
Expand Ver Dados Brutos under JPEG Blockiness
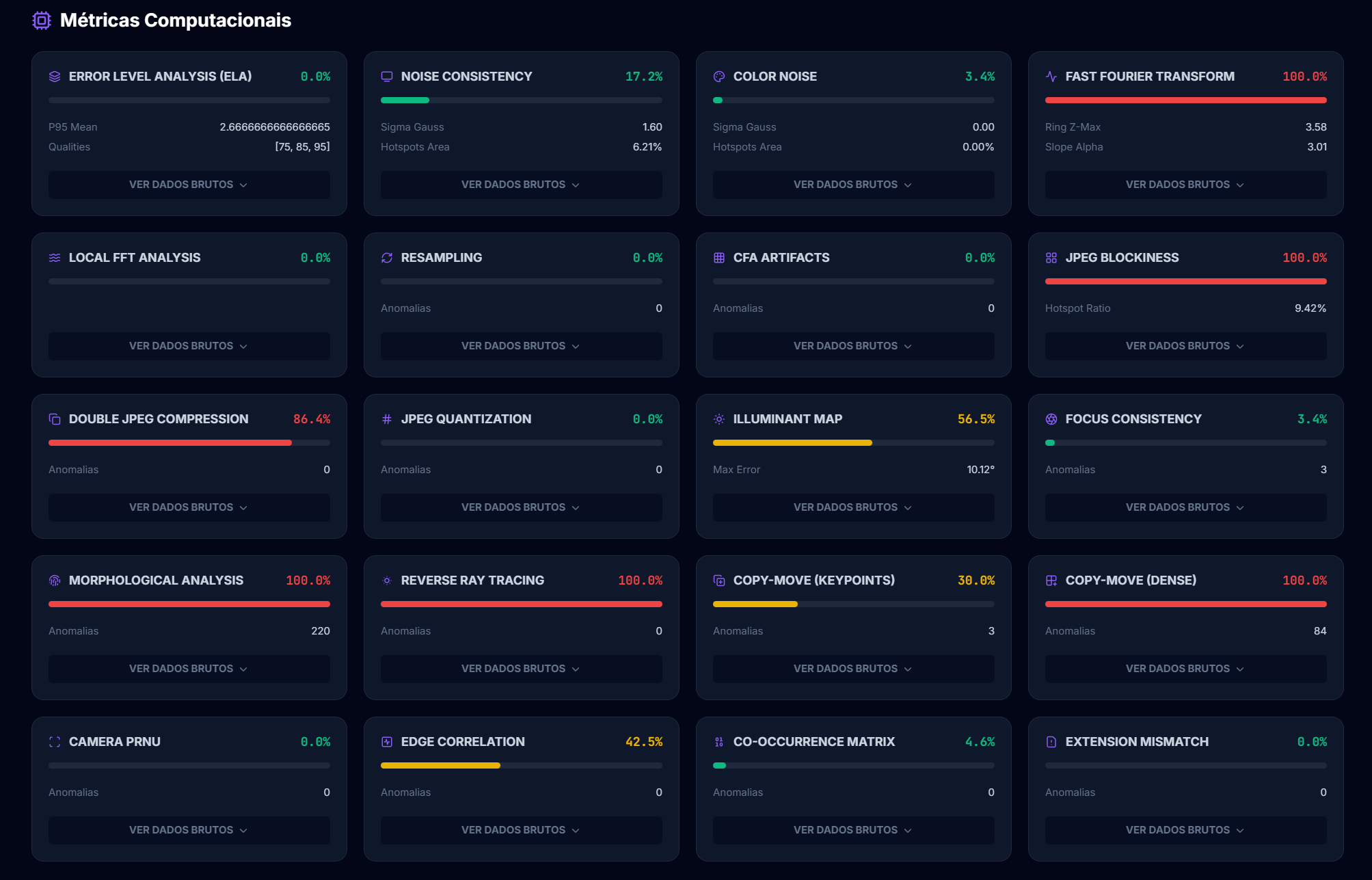click(x=1185, y=346)
